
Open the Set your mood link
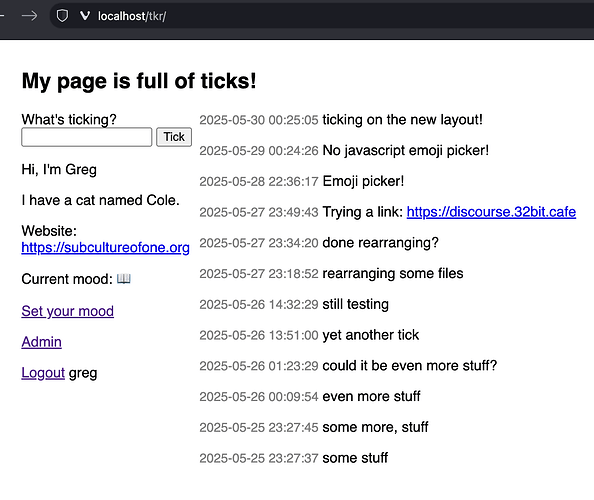pos(67,311)
